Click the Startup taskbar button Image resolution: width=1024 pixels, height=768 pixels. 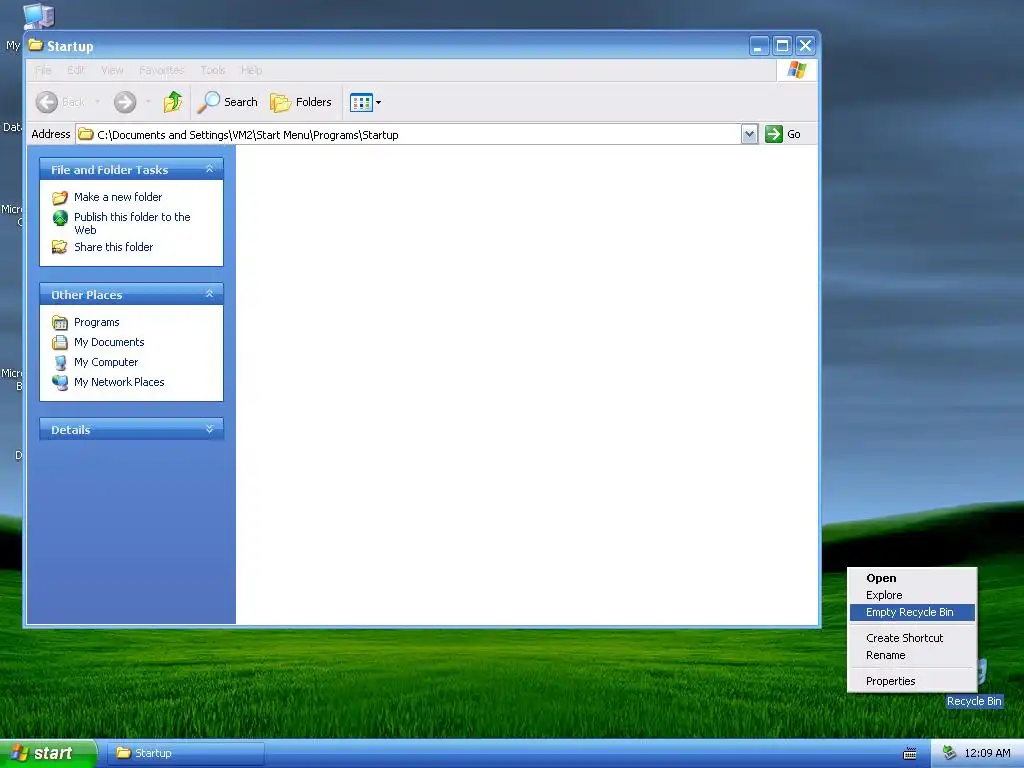[186, 753]
